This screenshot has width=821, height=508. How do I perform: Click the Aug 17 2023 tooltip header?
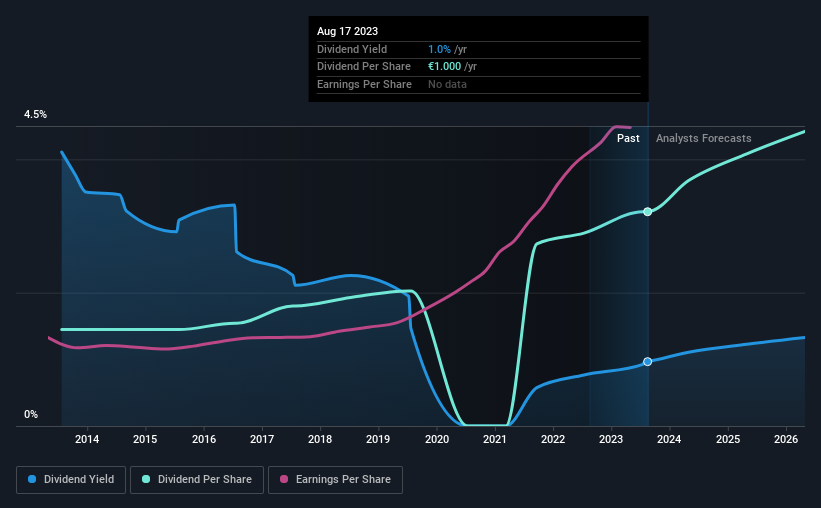click(x=347, y=31)
